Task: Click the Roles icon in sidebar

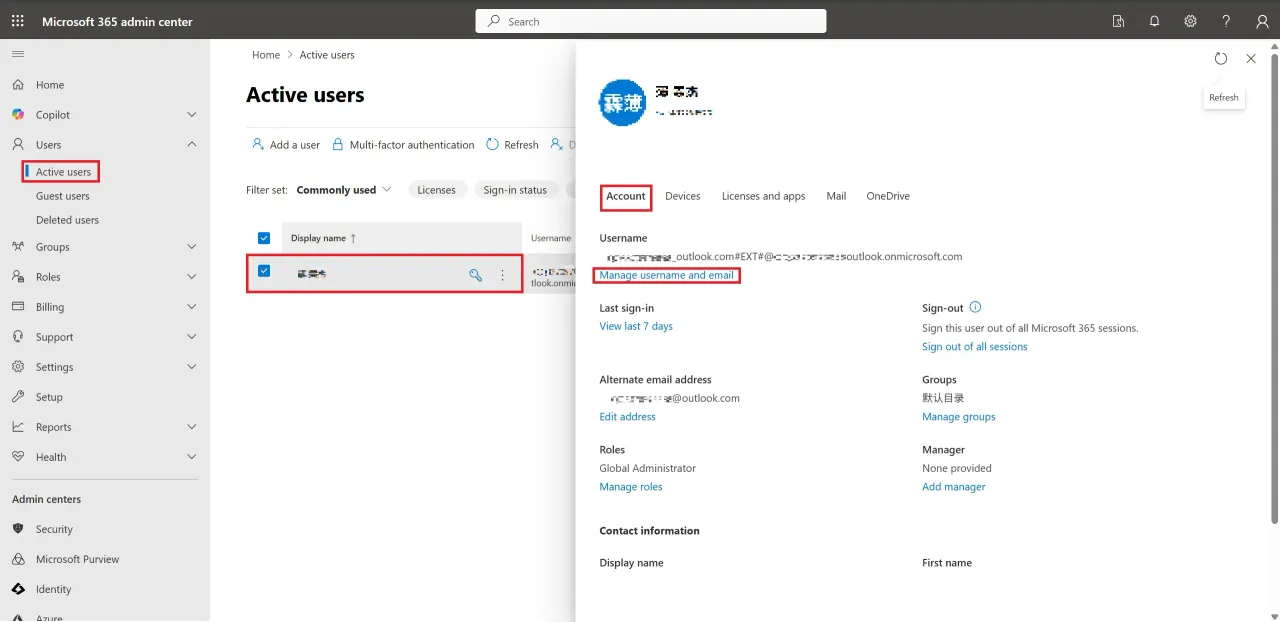Action: point(18,277)
